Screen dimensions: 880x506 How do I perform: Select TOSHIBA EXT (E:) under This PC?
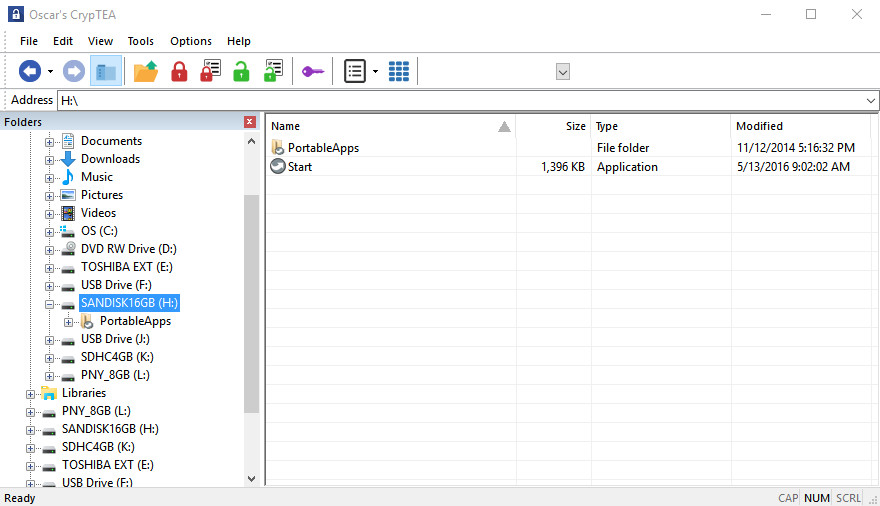coord(126,266)
